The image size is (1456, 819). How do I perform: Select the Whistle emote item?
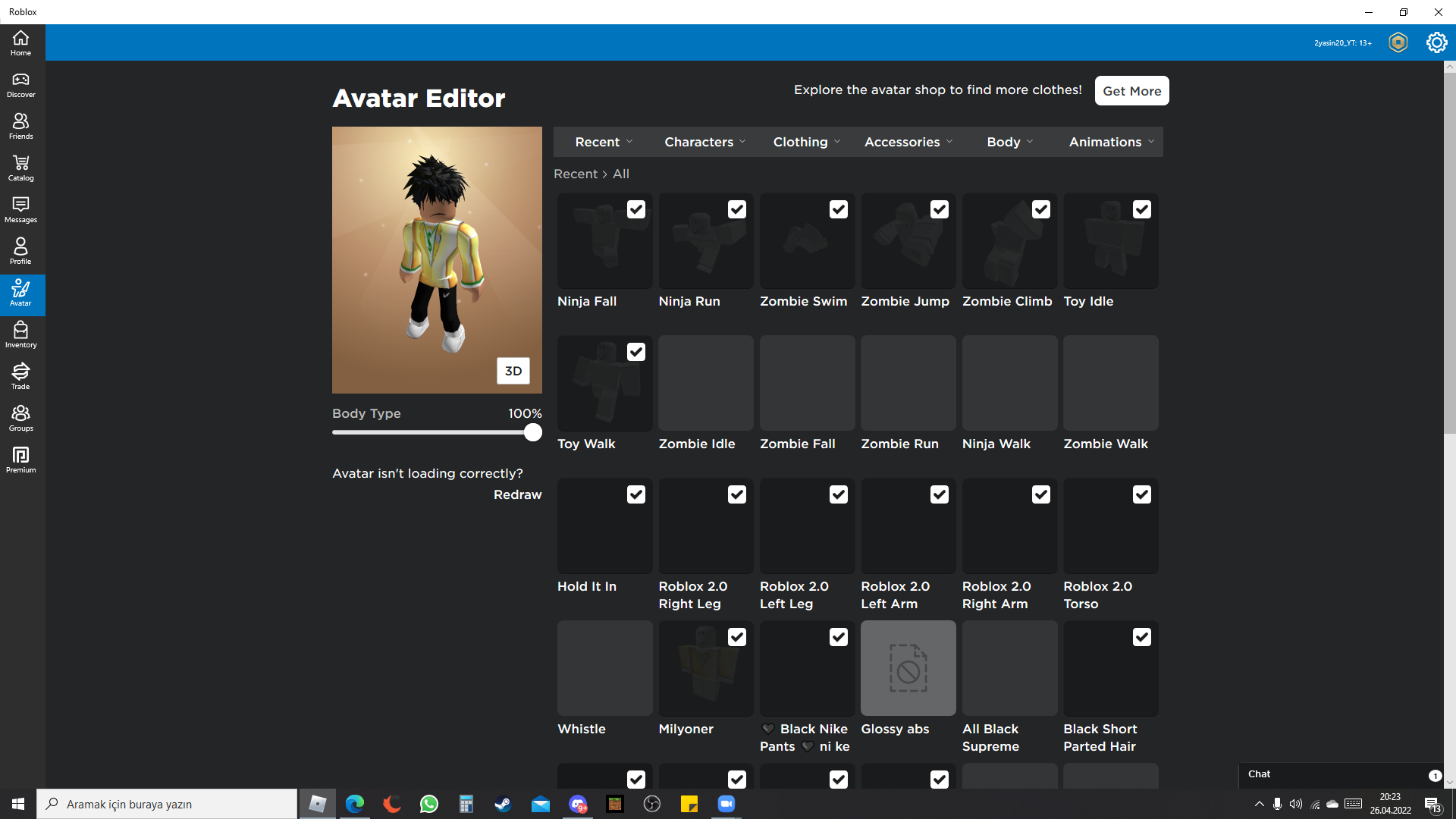tap(605, 668)
